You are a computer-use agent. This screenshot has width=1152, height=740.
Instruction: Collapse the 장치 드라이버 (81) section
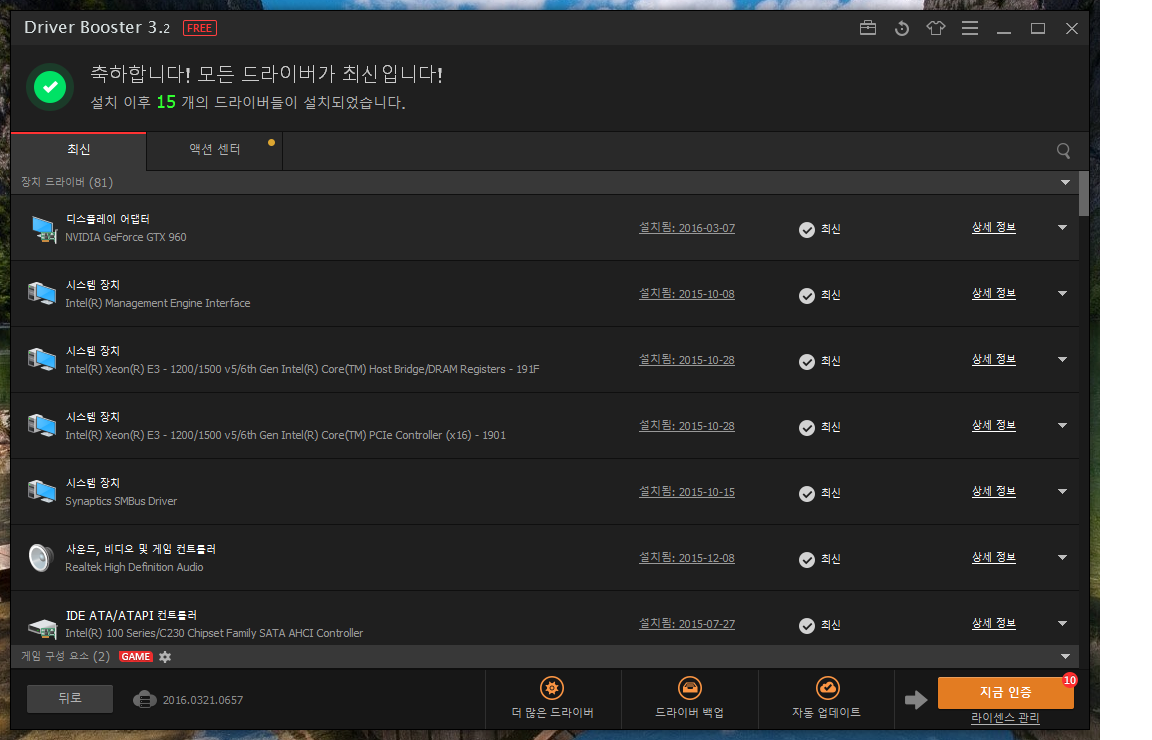coord(1066,183)
